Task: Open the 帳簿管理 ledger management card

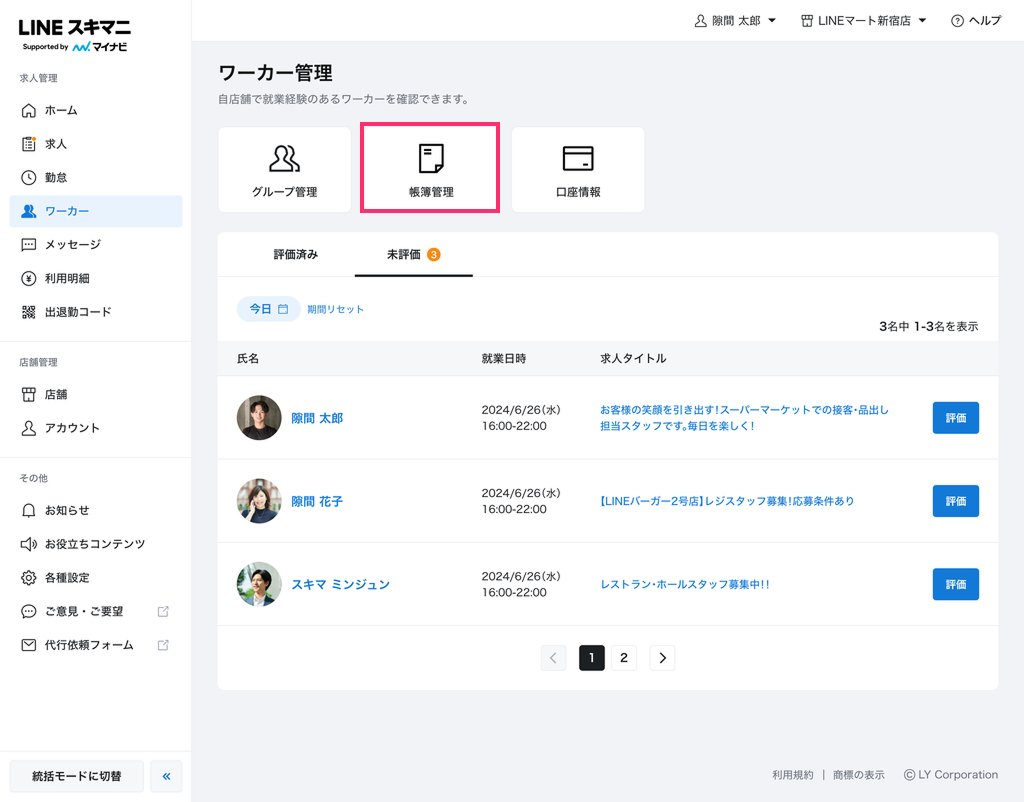Action: tap(430, 169)
